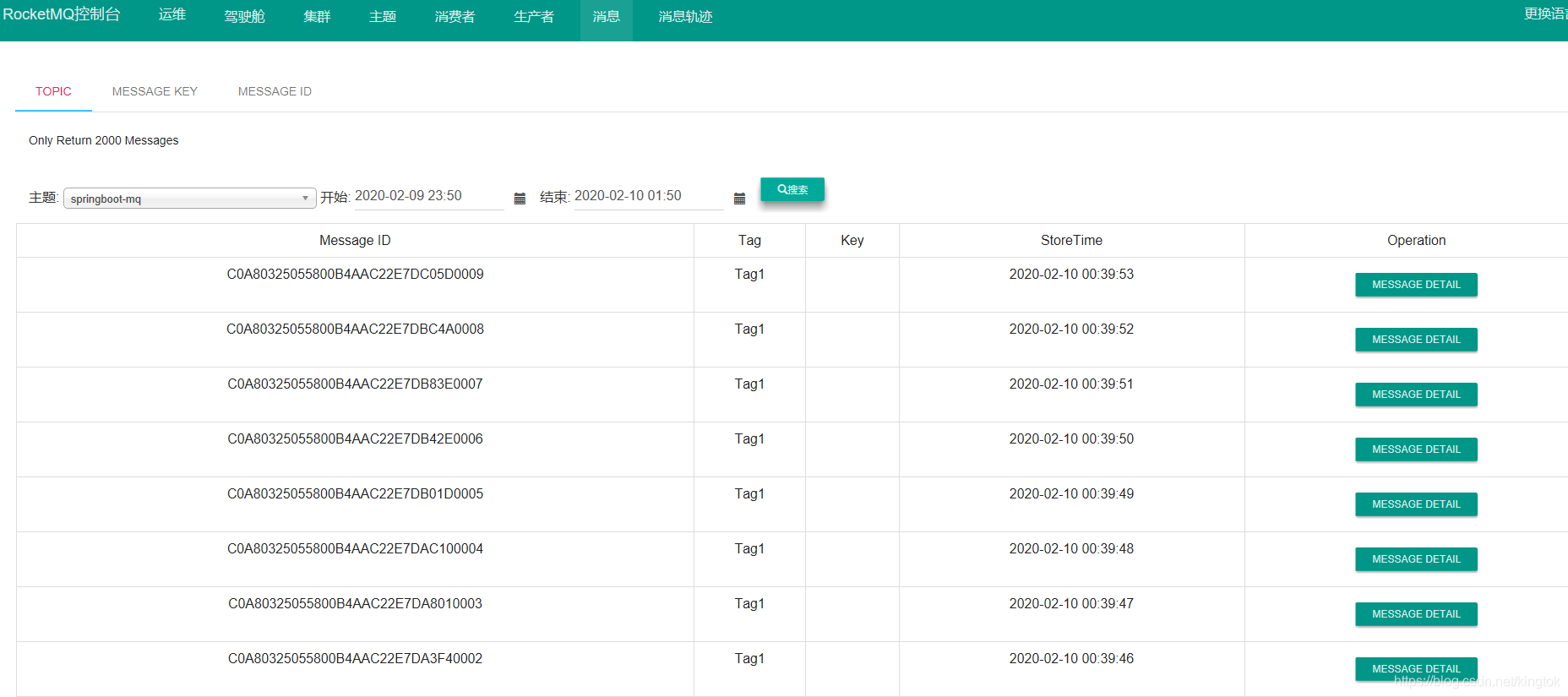Select message ID C0A80325055800B4AAC22E7DA8010003
1568x697 pixels.
pyautogui.click(x=355, y=604)
